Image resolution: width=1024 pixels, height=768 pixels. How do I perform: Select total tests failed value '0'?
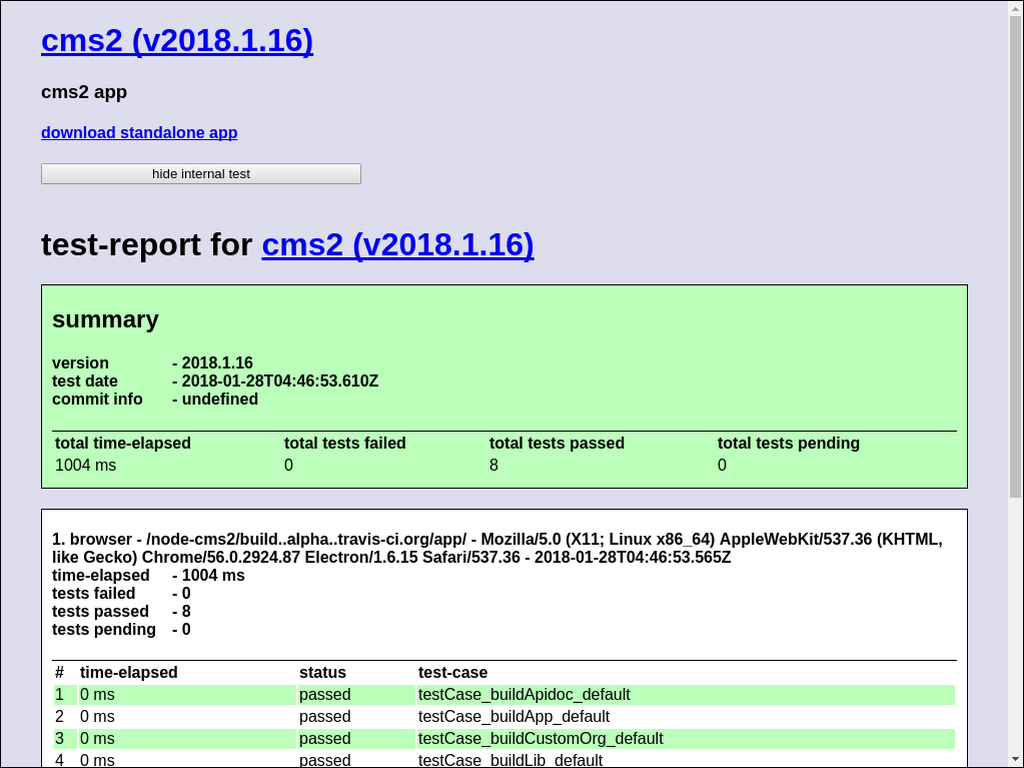(x=289, y=465)
